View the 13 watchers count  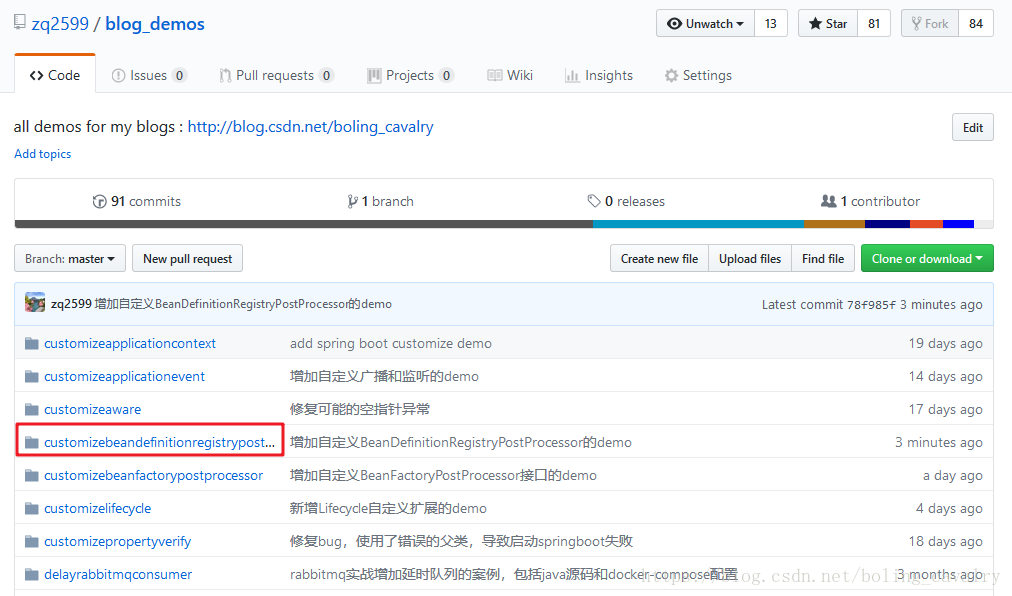[x=771, y=24]
